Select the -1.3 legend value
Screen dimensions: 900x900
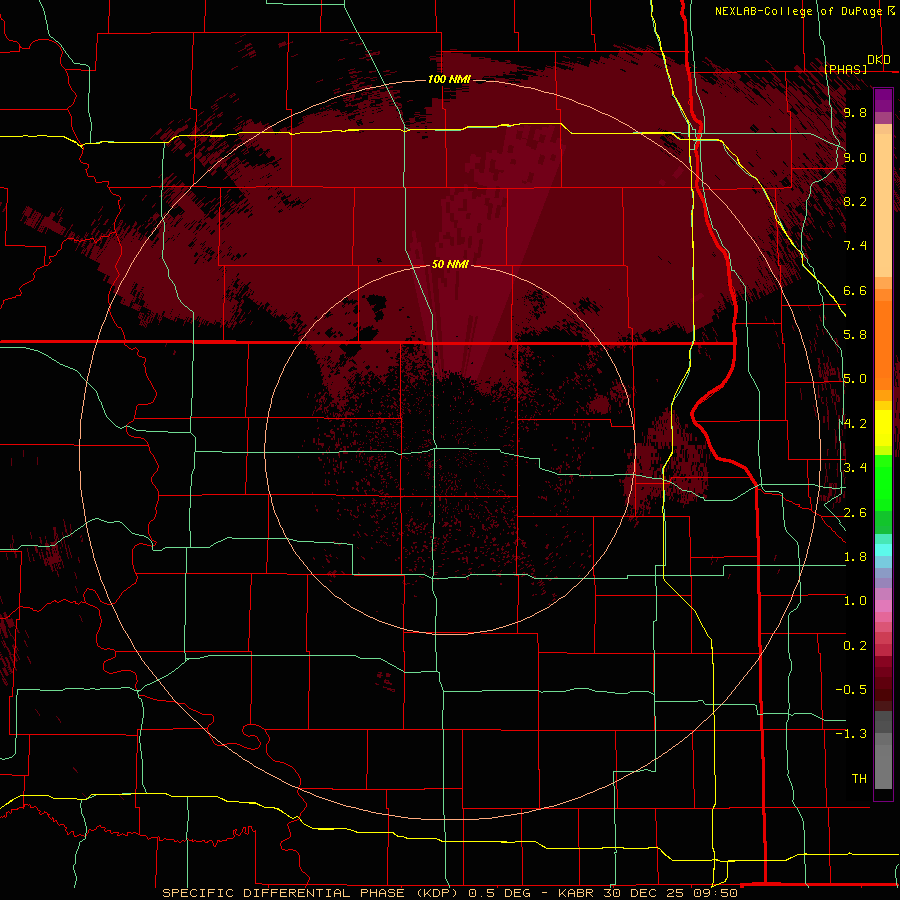[x=851, y=734]
